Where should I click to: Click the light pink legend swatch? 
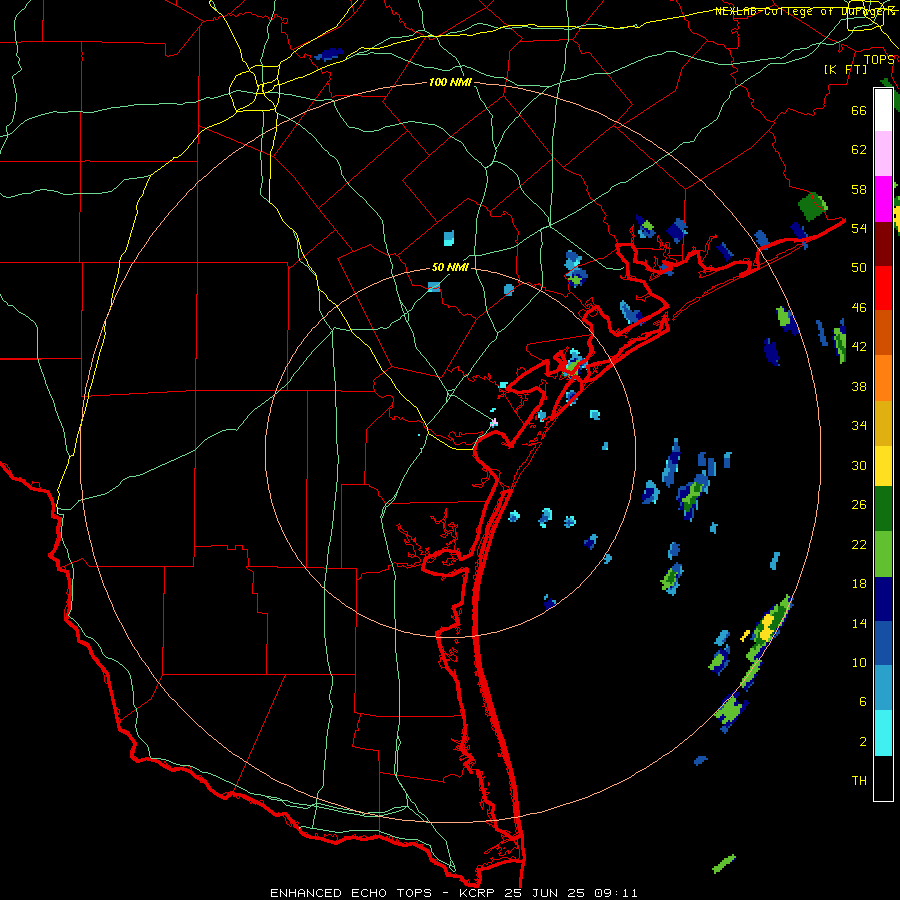883,154
